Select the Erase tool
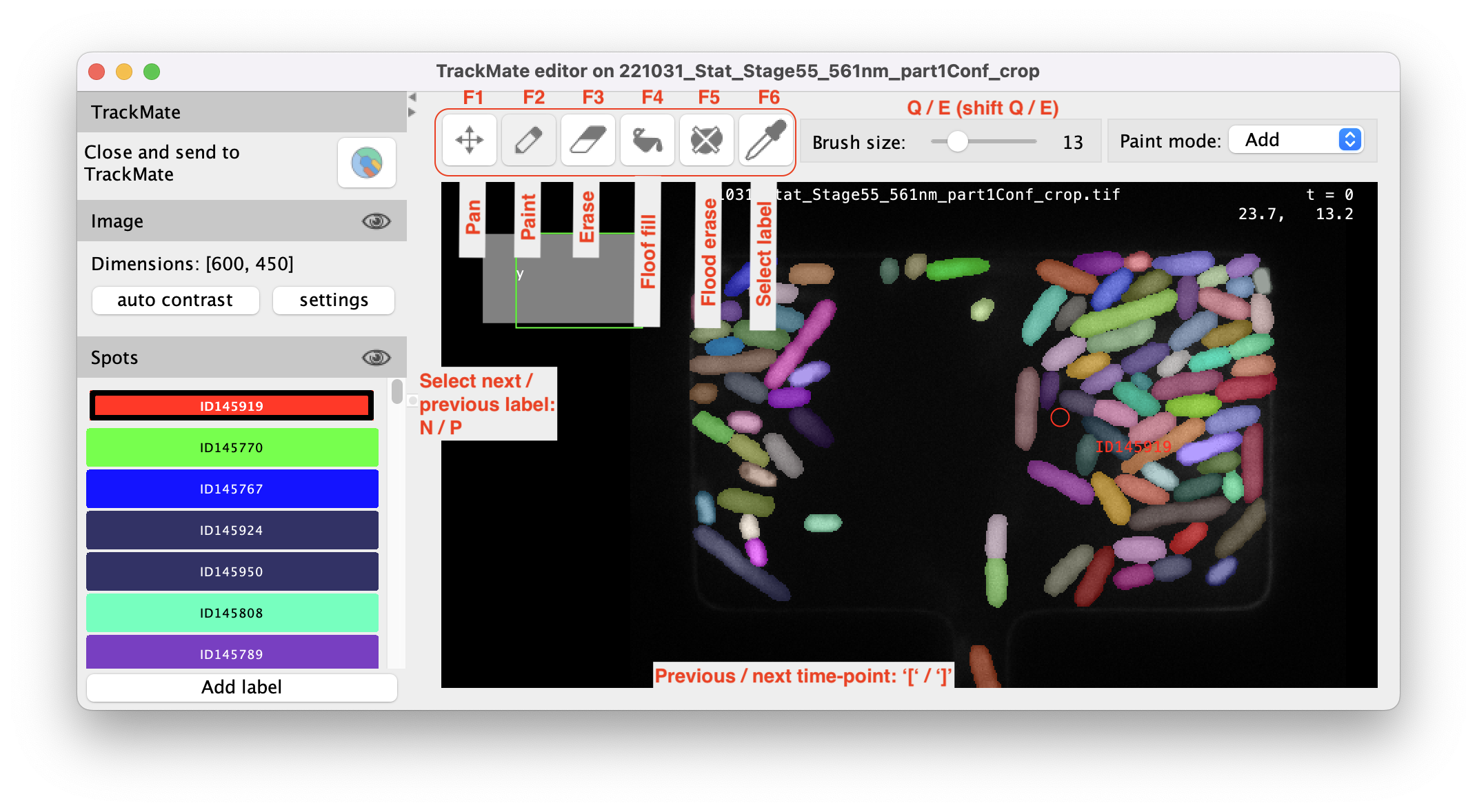The width and height of the screenshot is (1477, 812). pyautogui.click(x=587, y=140)
